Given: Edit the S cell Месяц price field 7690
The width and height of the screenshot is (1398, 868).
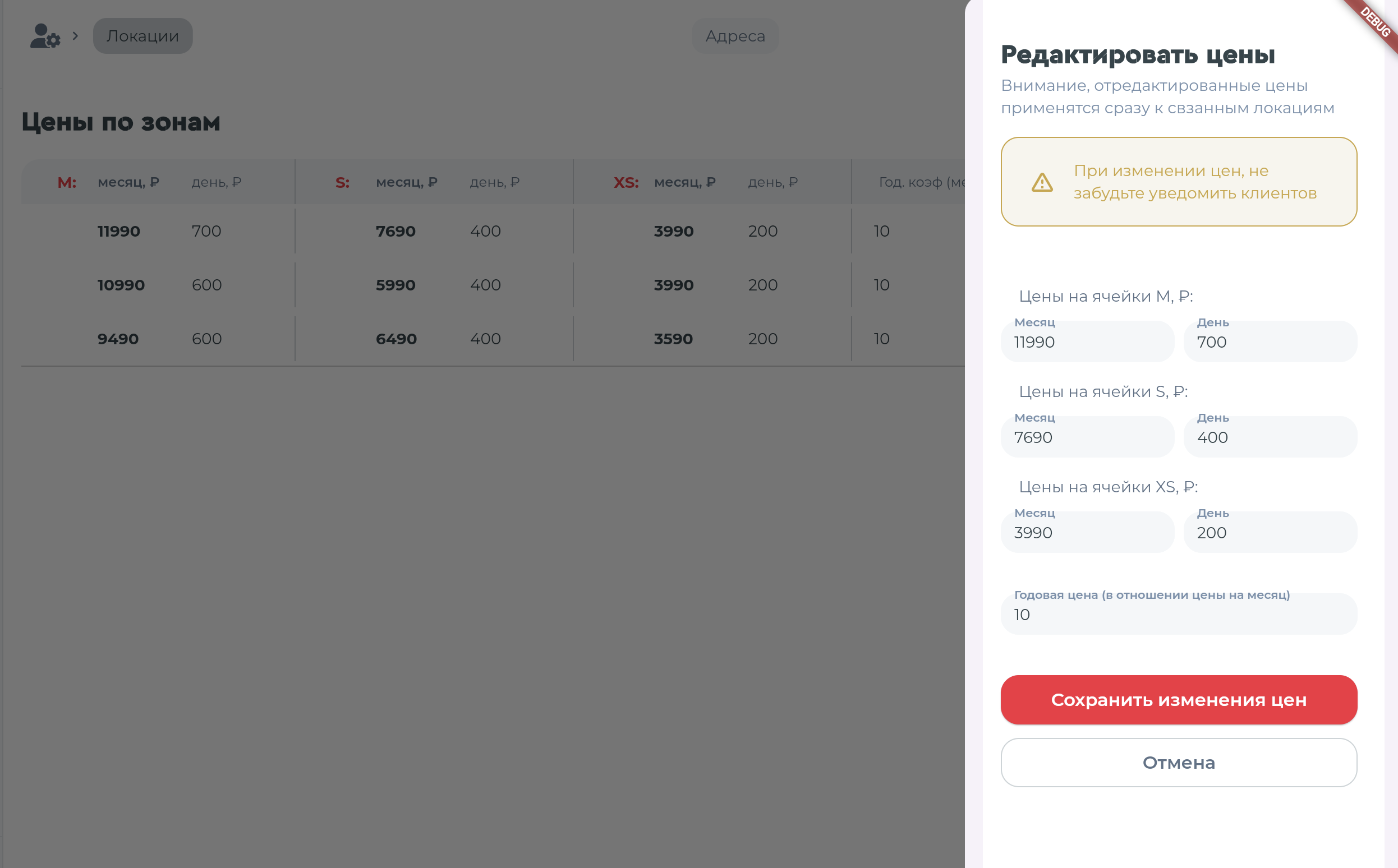Looking at the screenshot, I should tap(1087, 436).
